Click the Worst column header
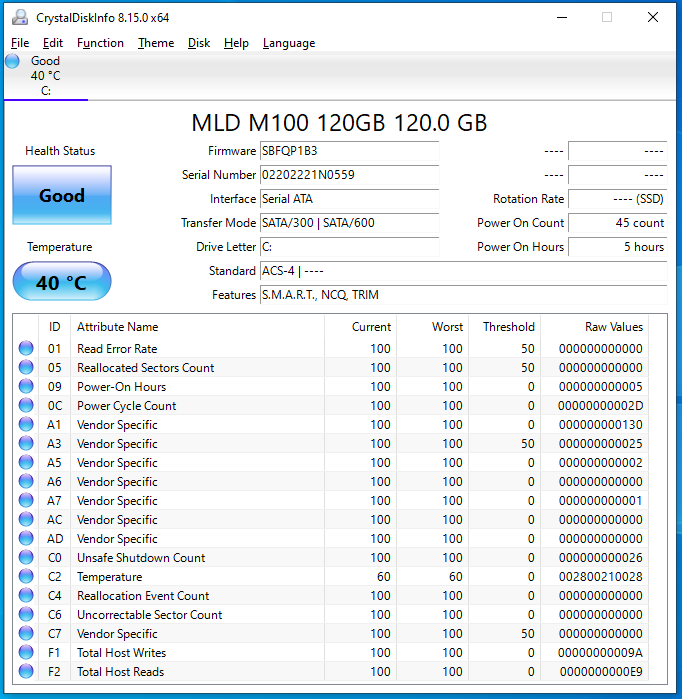682x699 pixels. (x=432, y=327)
